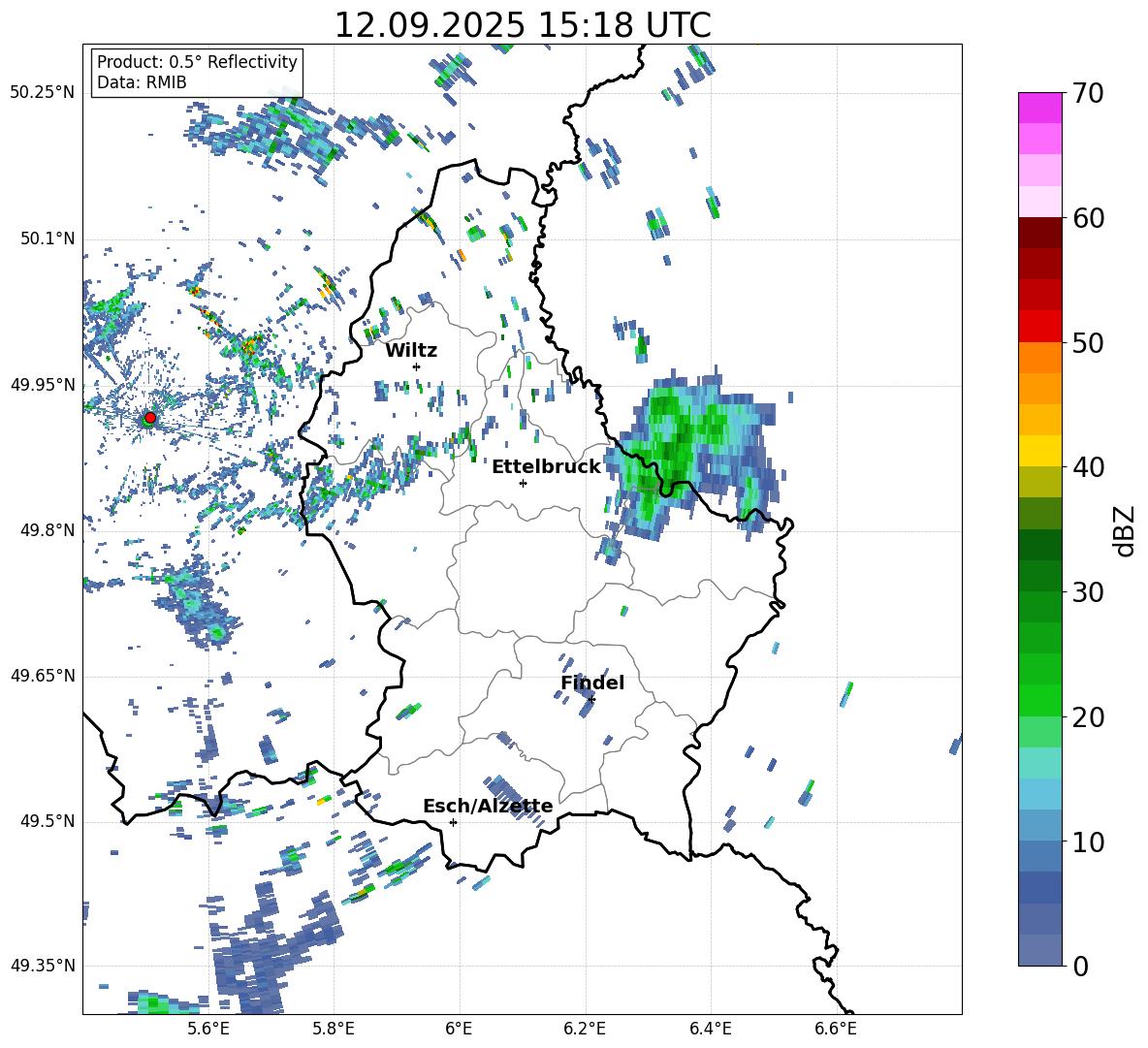1148x1048 pixels.
Task: Click the magenta top colorbar segment
Action: [1039, 108]
